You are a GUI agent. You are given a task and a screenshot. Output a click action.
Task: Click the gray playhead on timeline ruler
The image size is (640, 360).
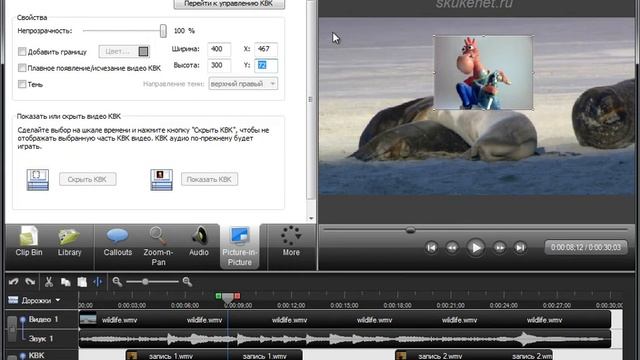(x=228, y=298)
